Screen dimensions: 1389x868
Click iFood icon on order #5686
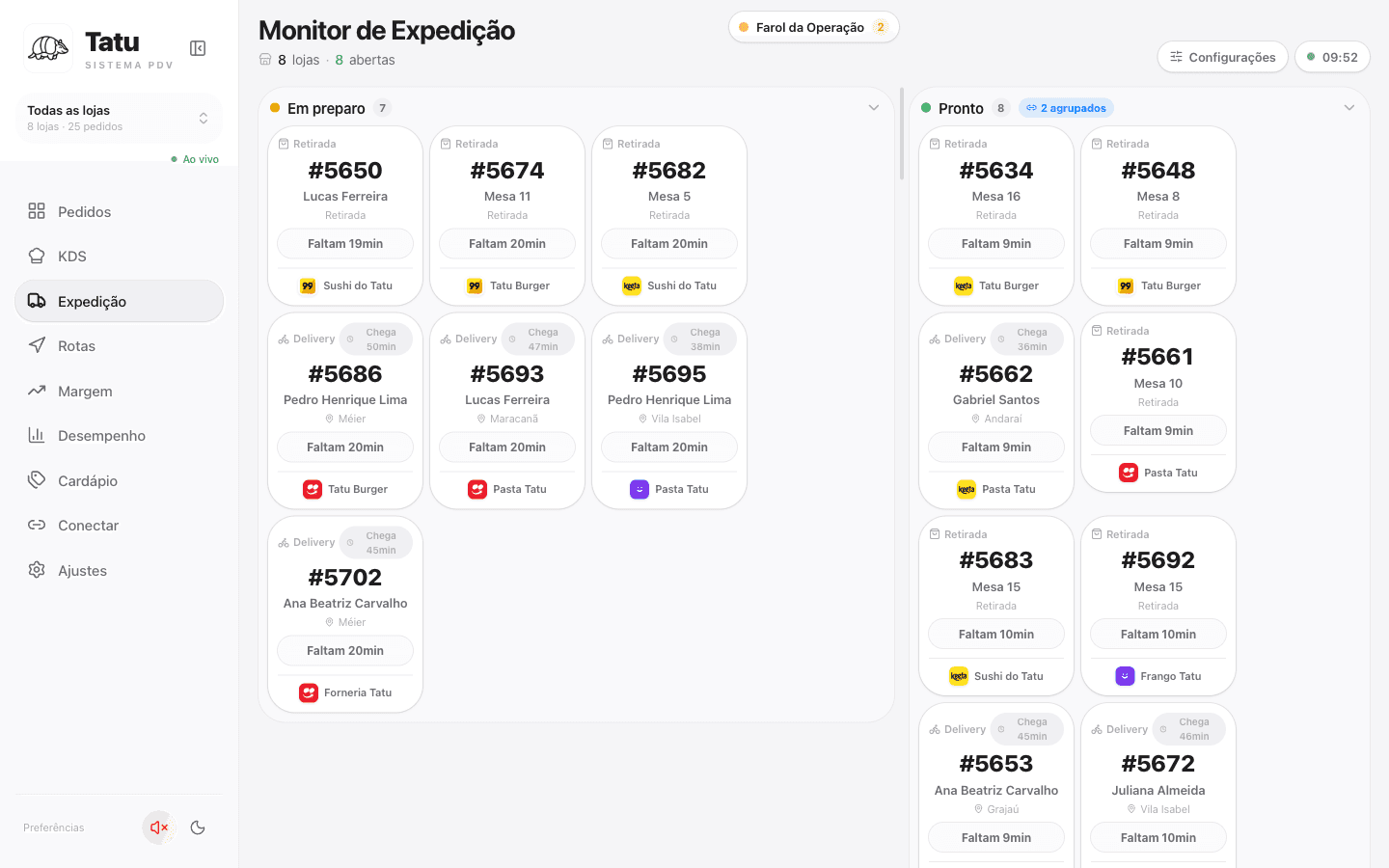click(x=313, y=489)
